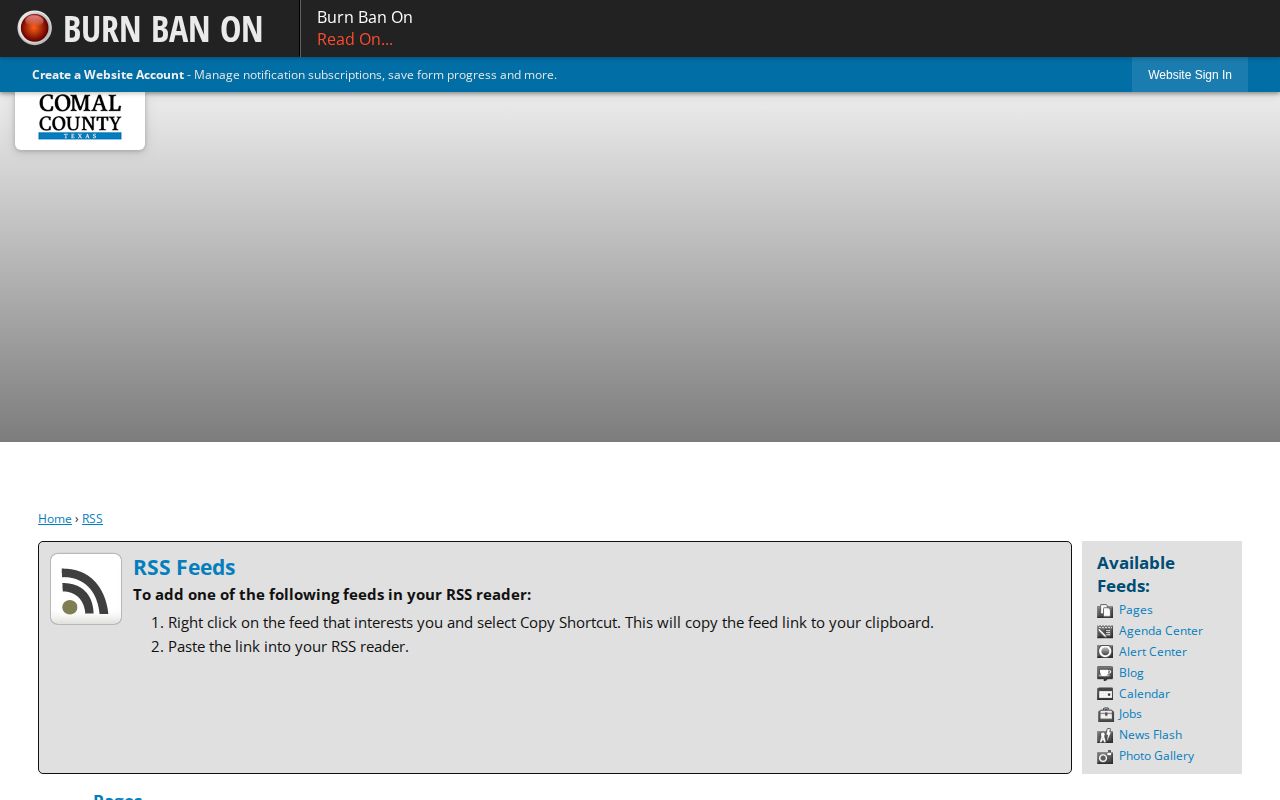Open the Jobs feed link
The width and height of the screenshot is (1280, 800).
(1130, 714)
